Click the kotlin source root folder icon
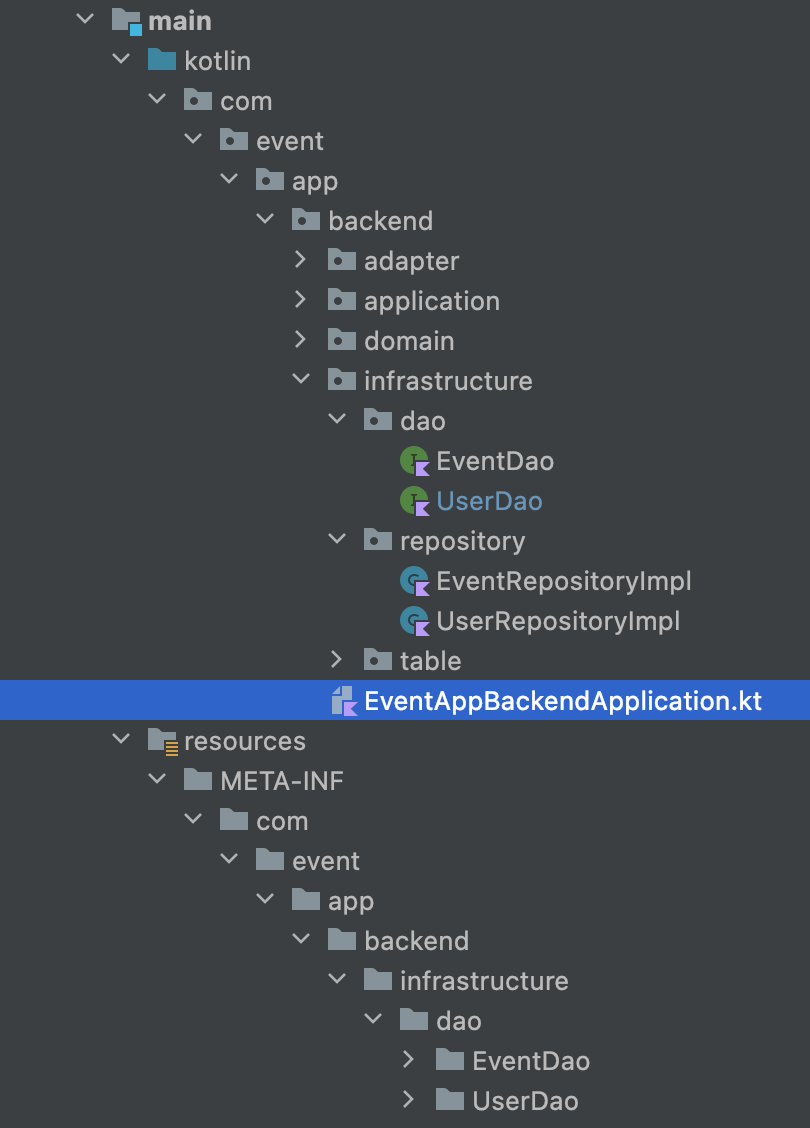The height and width of the screenshot is (1128, 810). [x=162, y=60]
